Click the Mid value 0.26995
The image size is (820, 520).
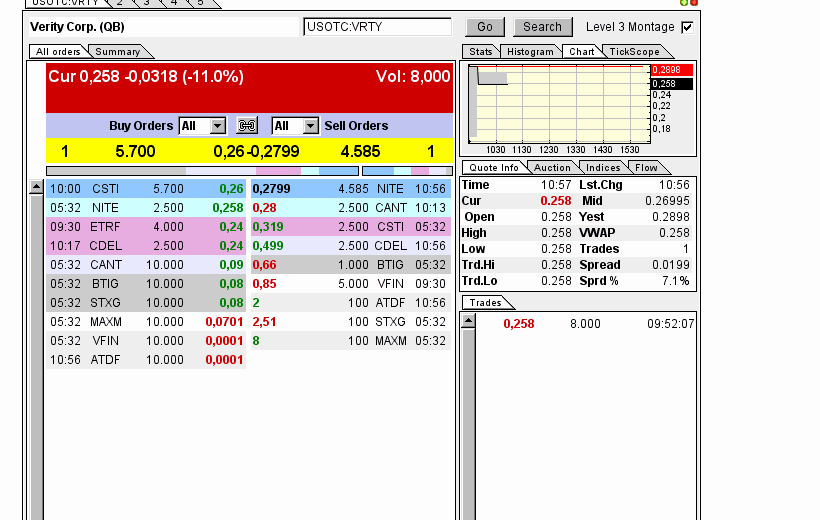pos(667,201)
